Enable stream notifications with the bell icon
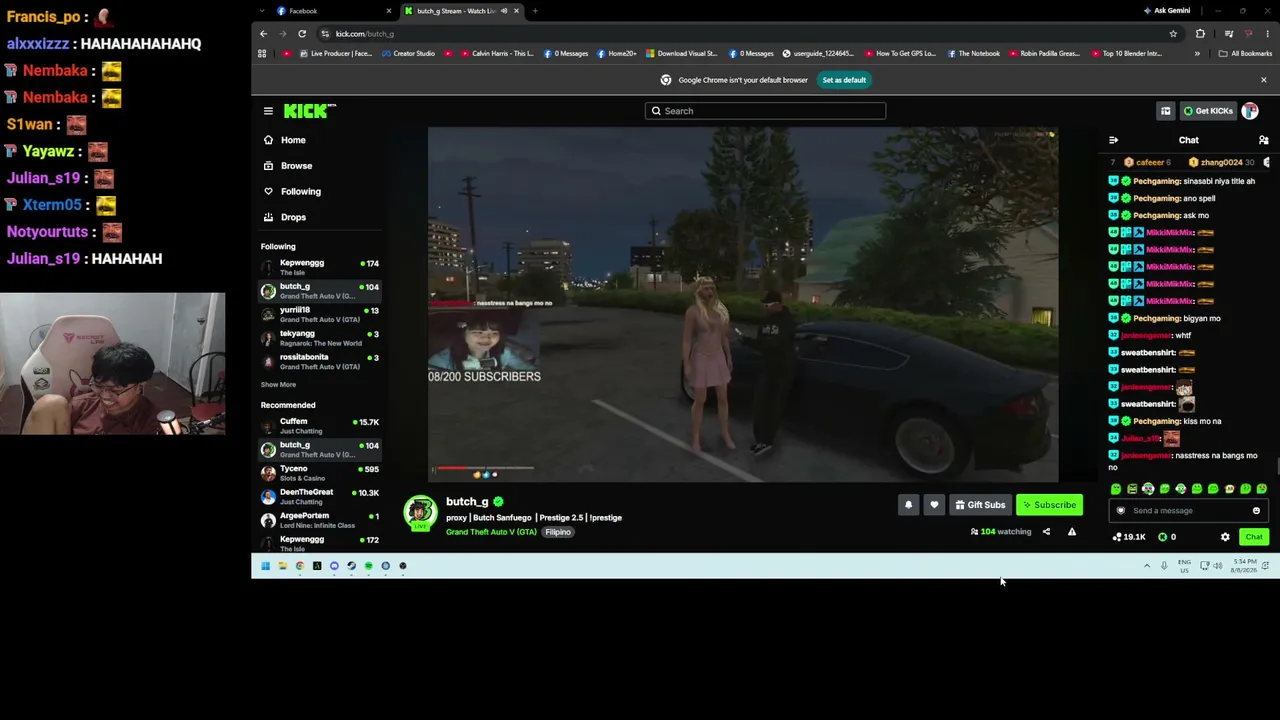 point(908,505)
